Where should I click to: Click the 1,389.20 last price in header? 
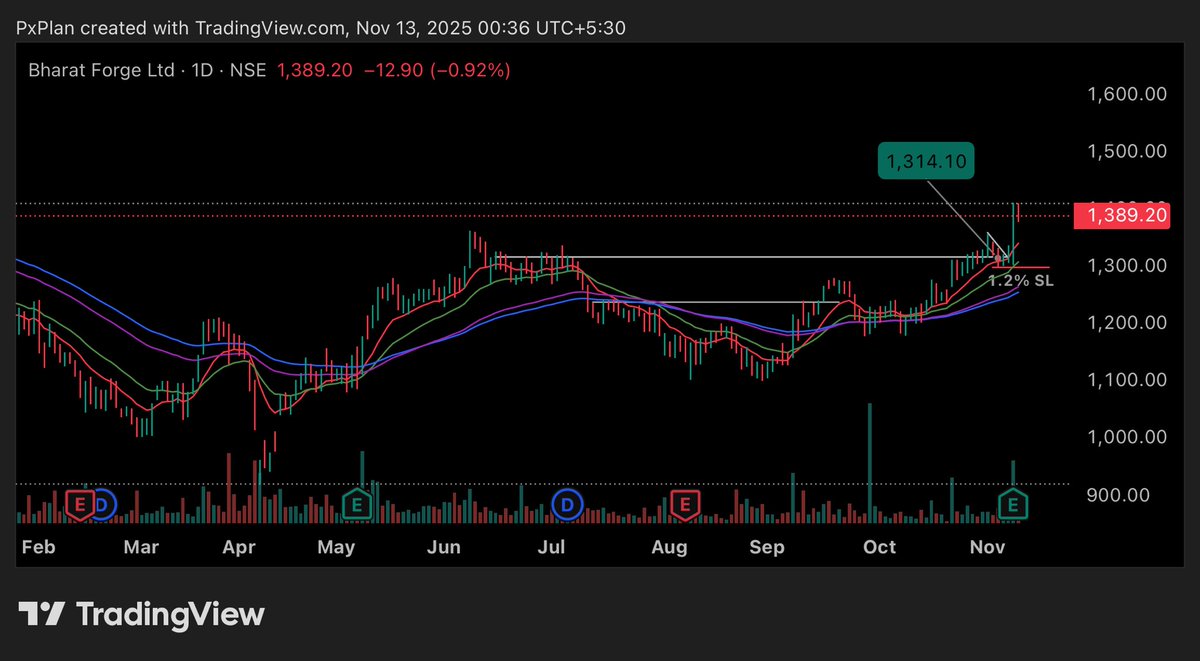click(314, 70)
